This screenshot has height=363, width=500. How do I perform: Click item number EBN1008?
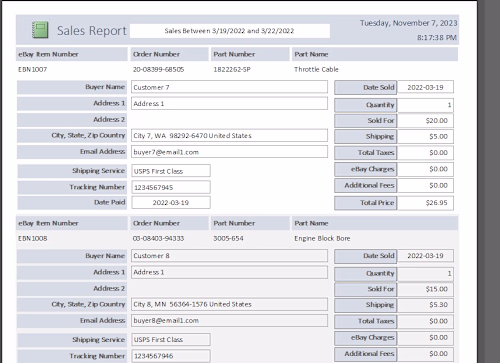(x=33, y=238)
